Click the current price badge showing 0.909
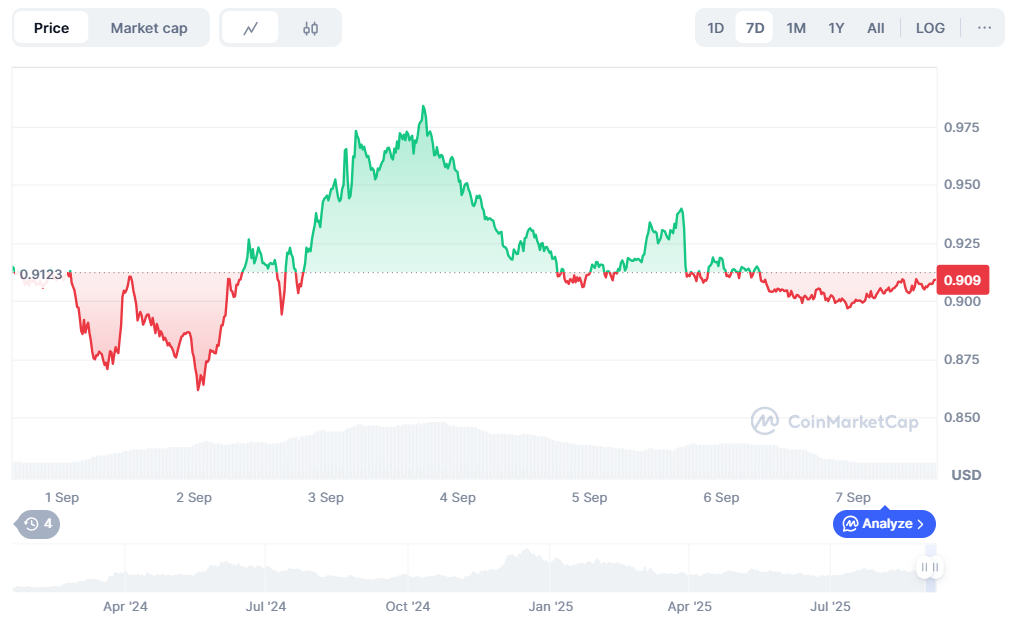This screenshot has height=630, width=1020. click(x=961, y=280)
